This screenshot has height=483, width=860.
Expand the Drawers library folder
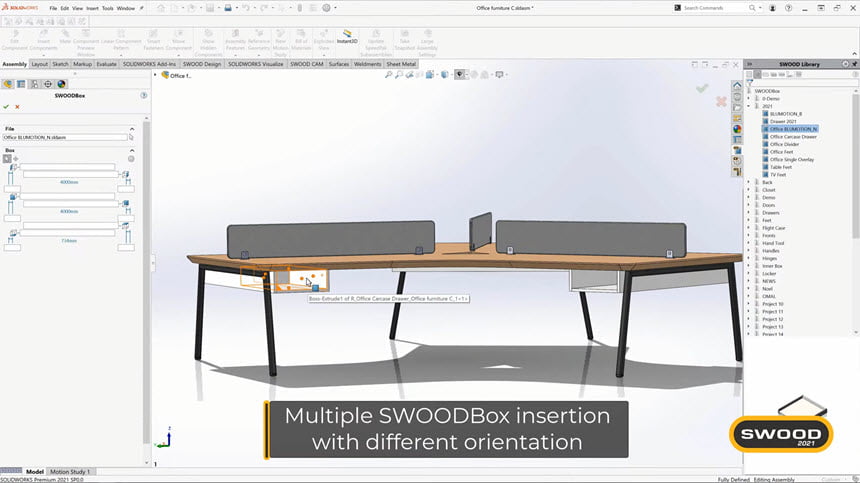(749, 213)
